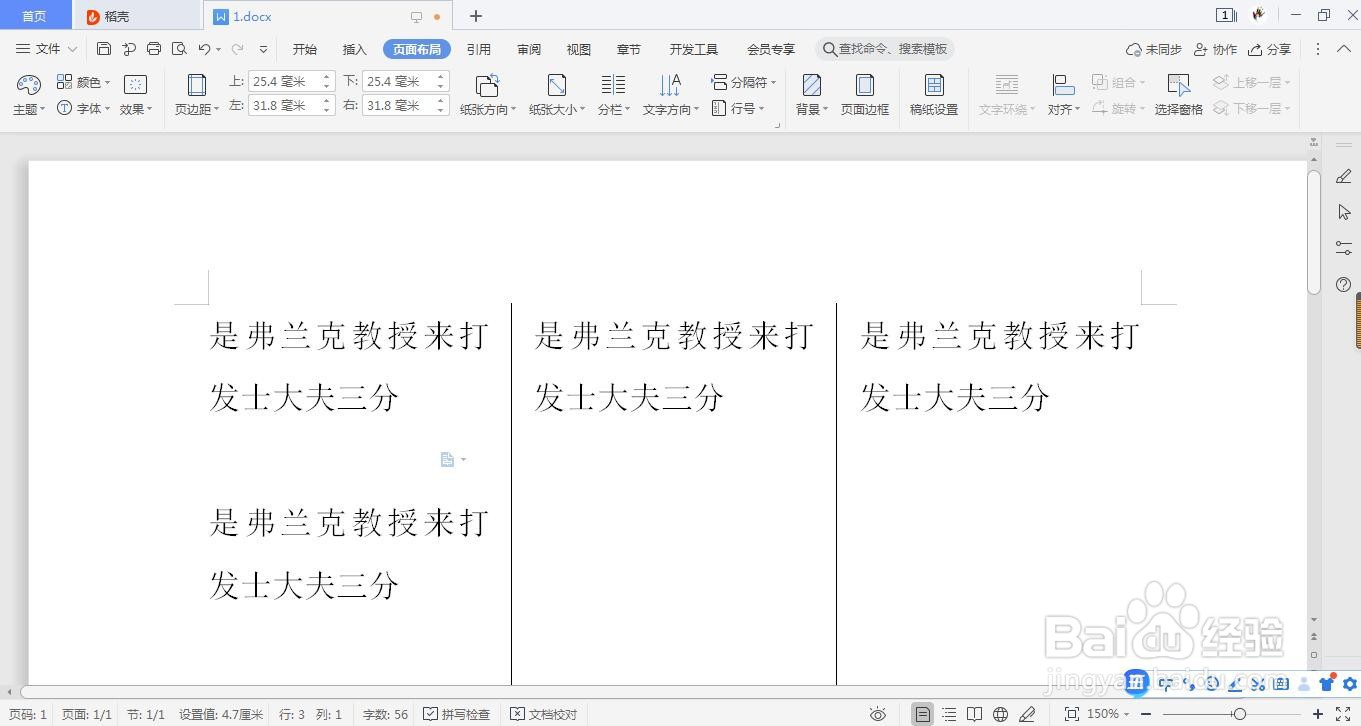Click the 纸张大小 paper size icon

(556, 84)
